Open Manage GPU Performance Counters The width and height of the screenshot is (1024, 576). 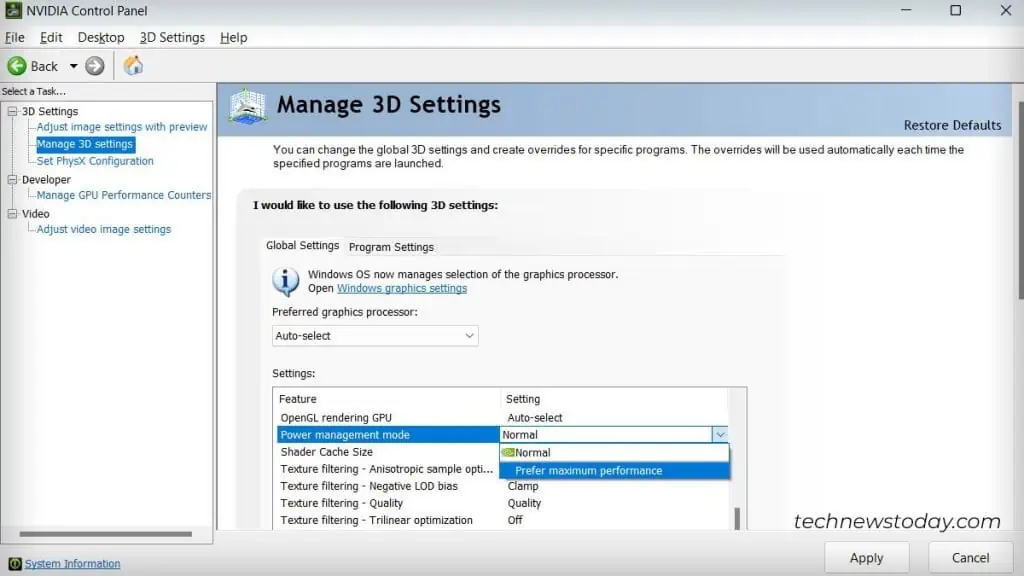pos(123,195)
